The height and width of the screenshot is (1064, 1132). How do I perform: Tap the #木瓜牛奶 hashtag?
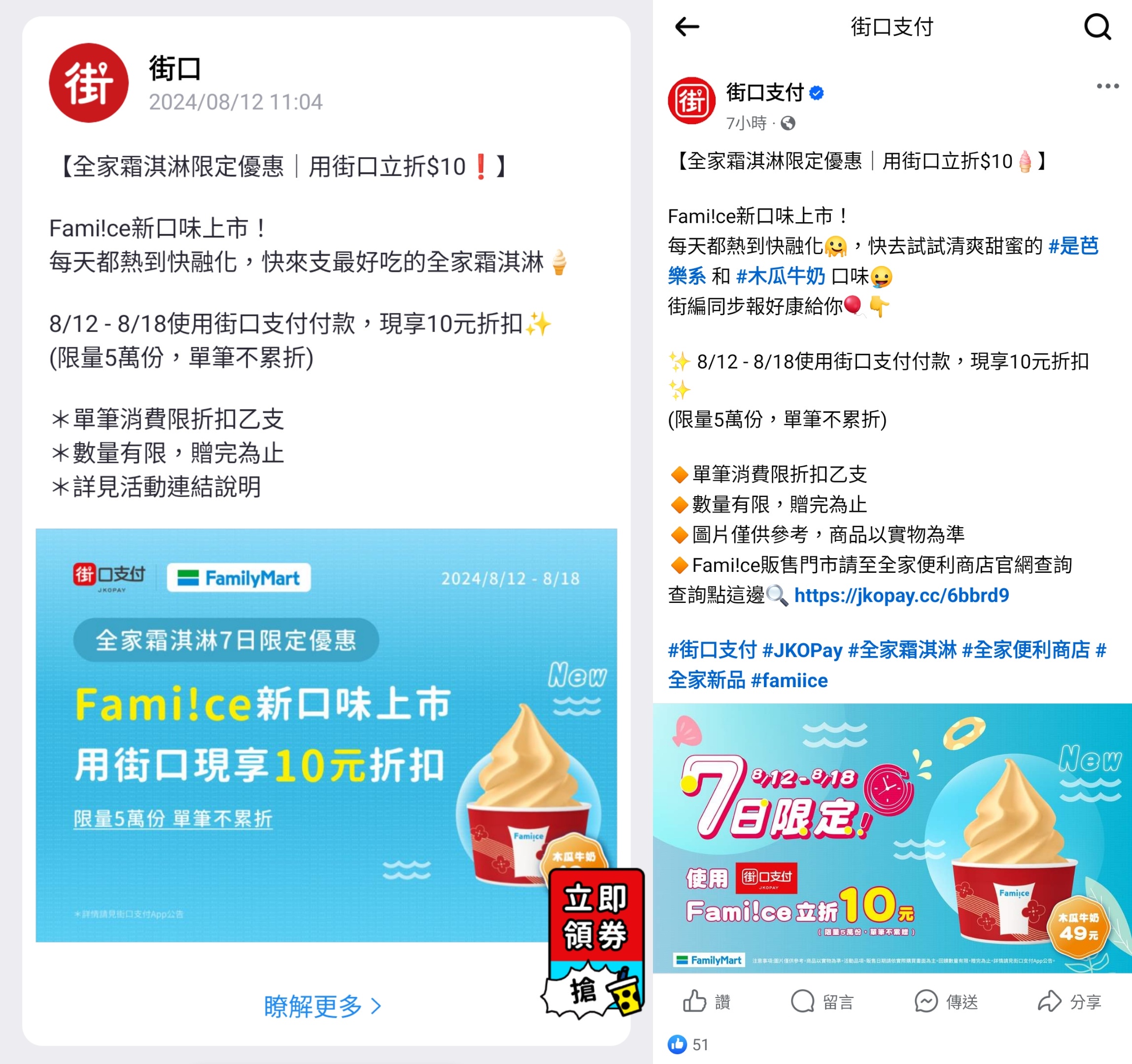[780, 276]
